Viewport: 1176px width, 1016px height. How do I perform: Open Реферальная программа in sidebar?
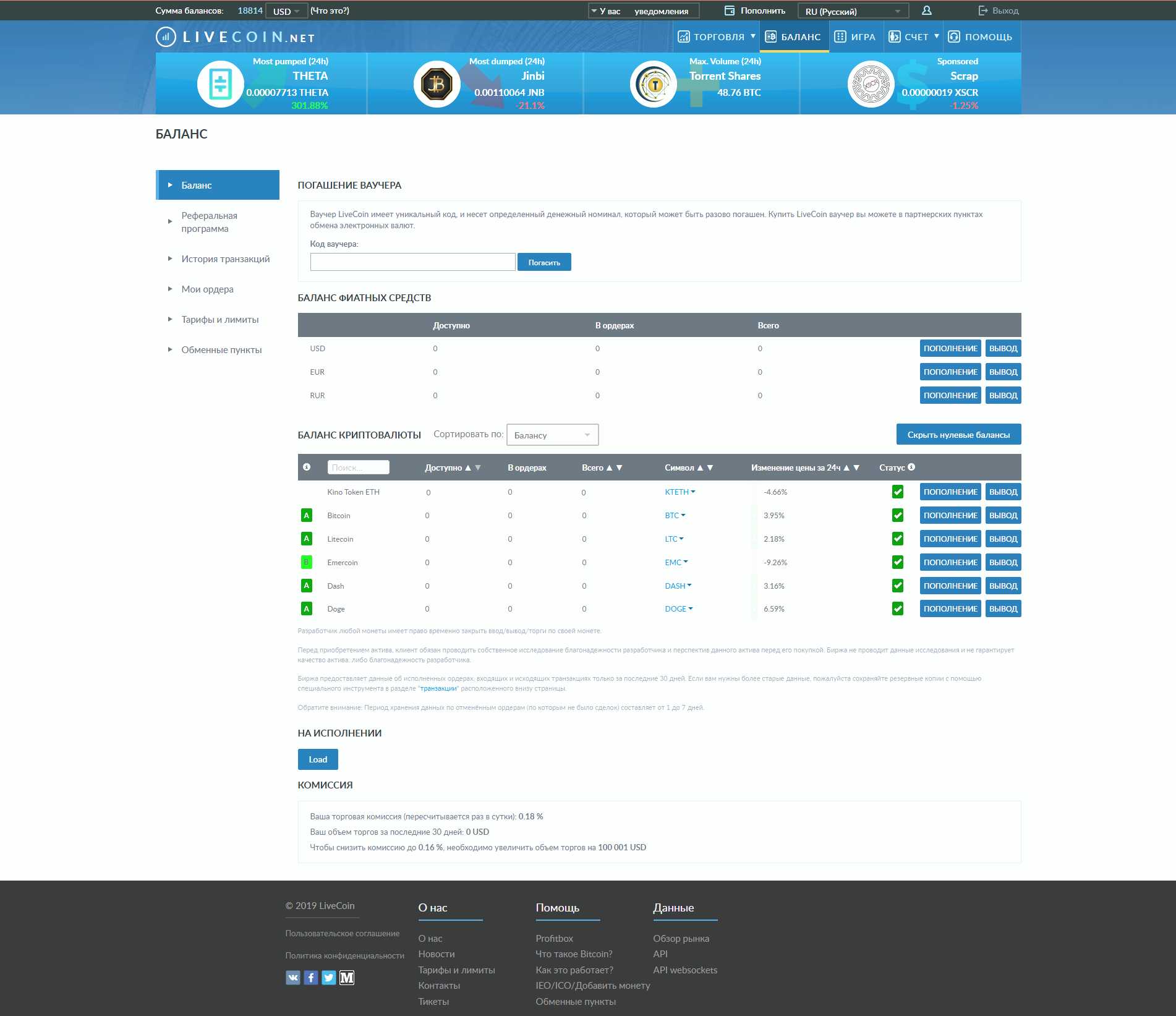209,222
